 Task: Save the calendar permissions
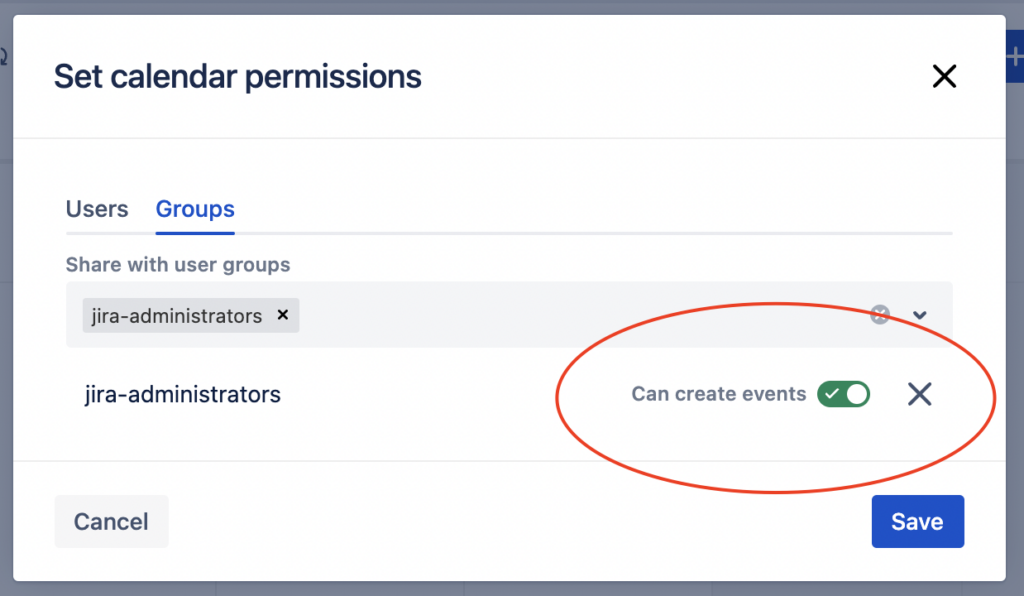pyautogui.click(x=918, y=521)
